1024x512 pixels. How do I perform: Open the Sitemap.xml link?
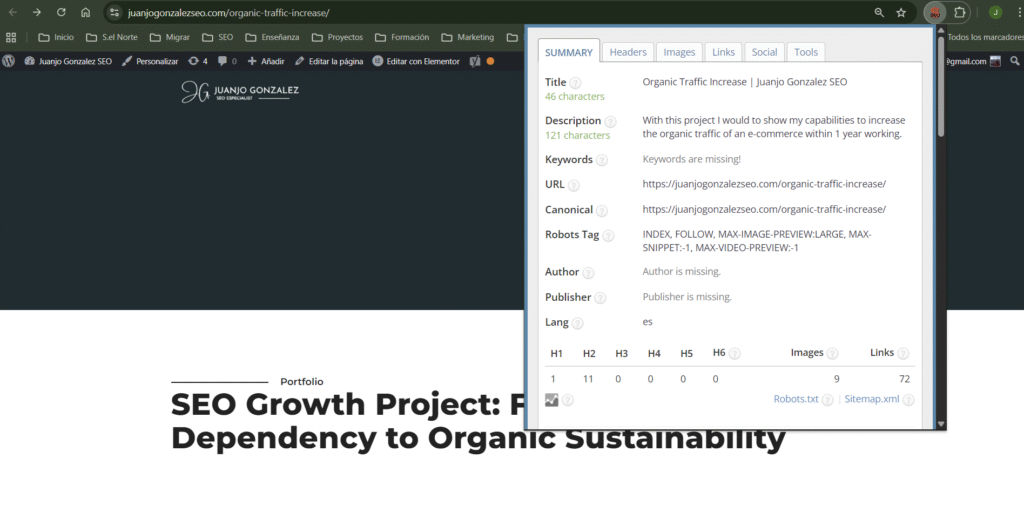point(871,399)
